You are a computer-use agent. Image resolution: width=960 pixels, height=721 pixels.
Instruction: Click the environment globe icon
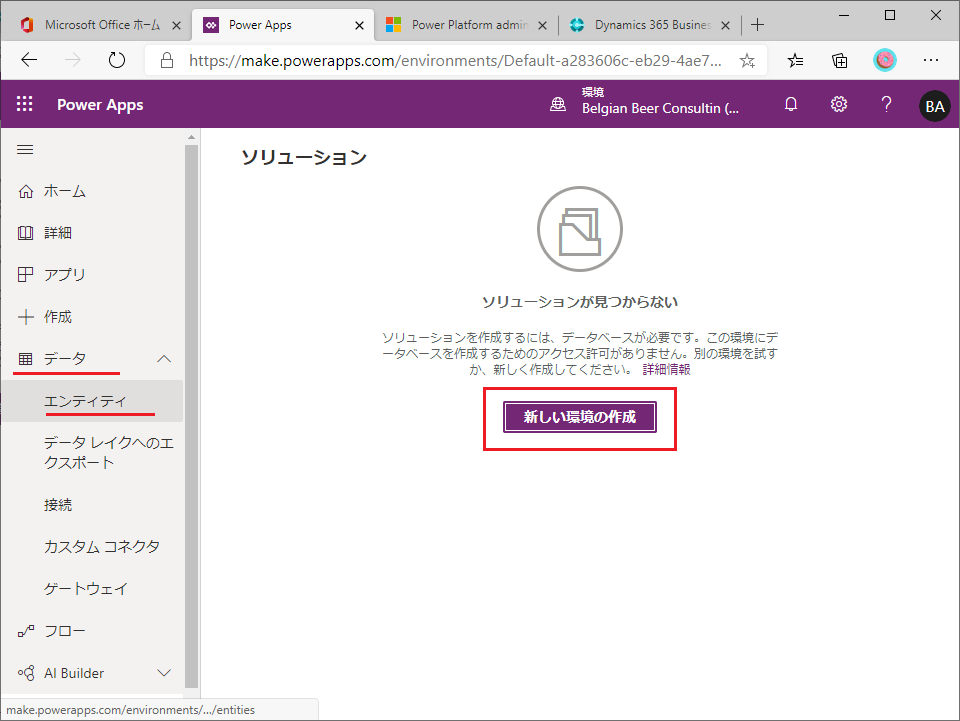pyautogui.click(x=558, y=105)
